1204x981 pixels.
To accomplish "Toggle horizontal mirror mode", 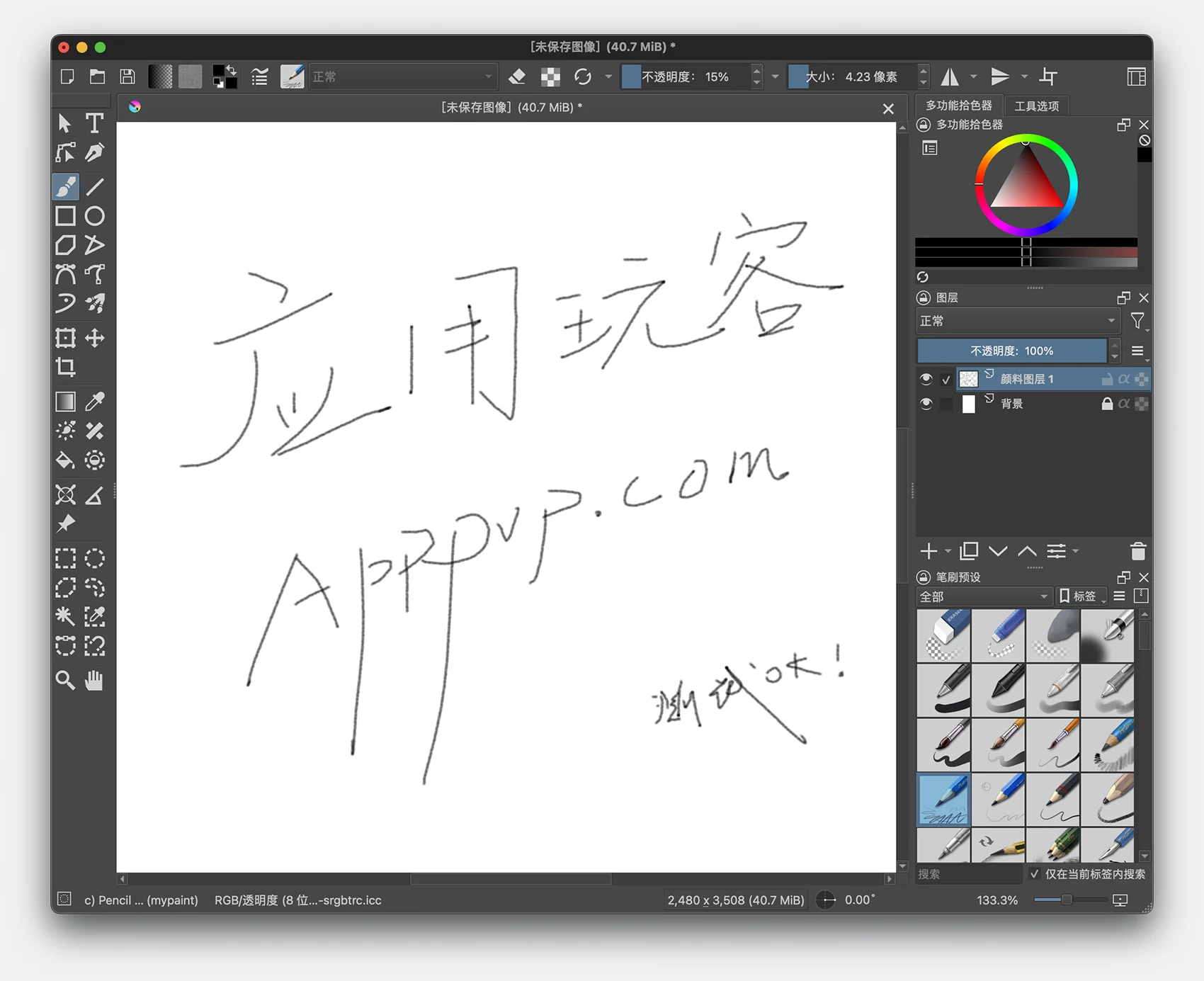I will coord(950,76).
